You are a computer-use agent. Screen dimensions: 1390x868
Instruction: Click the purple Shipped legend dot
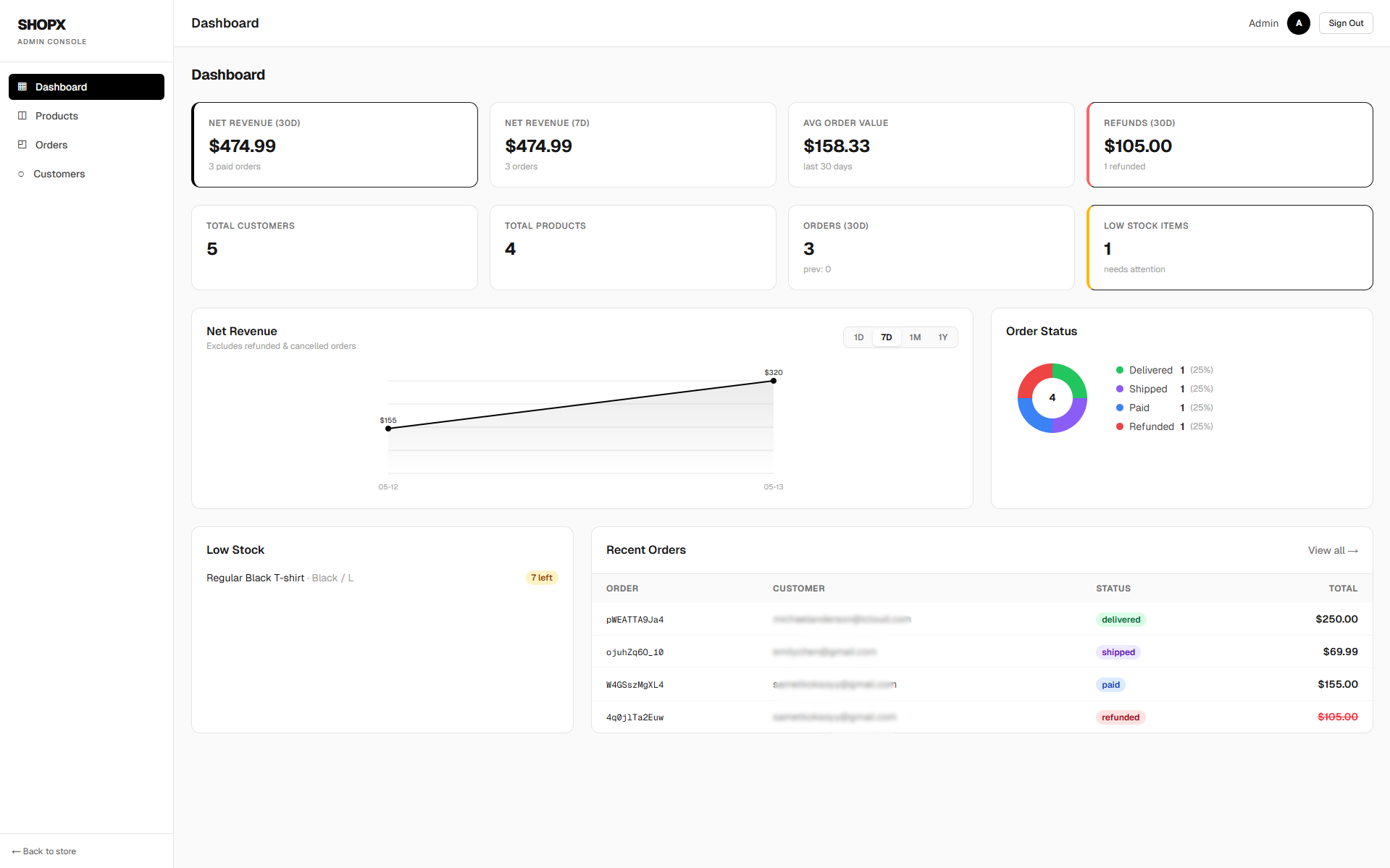point(1120,389)
